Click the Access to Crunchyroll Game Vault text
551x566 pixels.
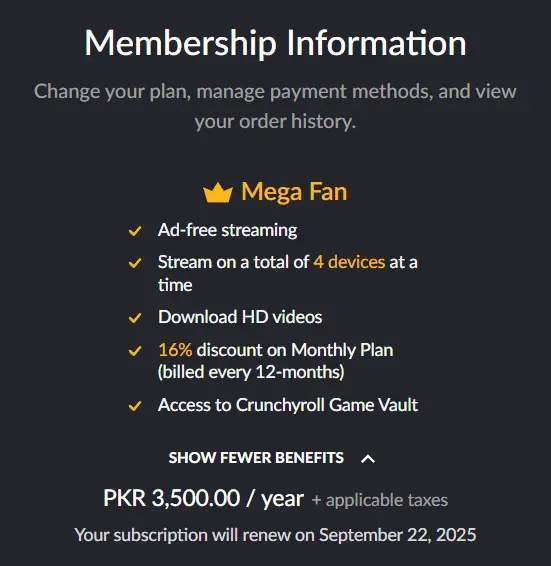288,405
